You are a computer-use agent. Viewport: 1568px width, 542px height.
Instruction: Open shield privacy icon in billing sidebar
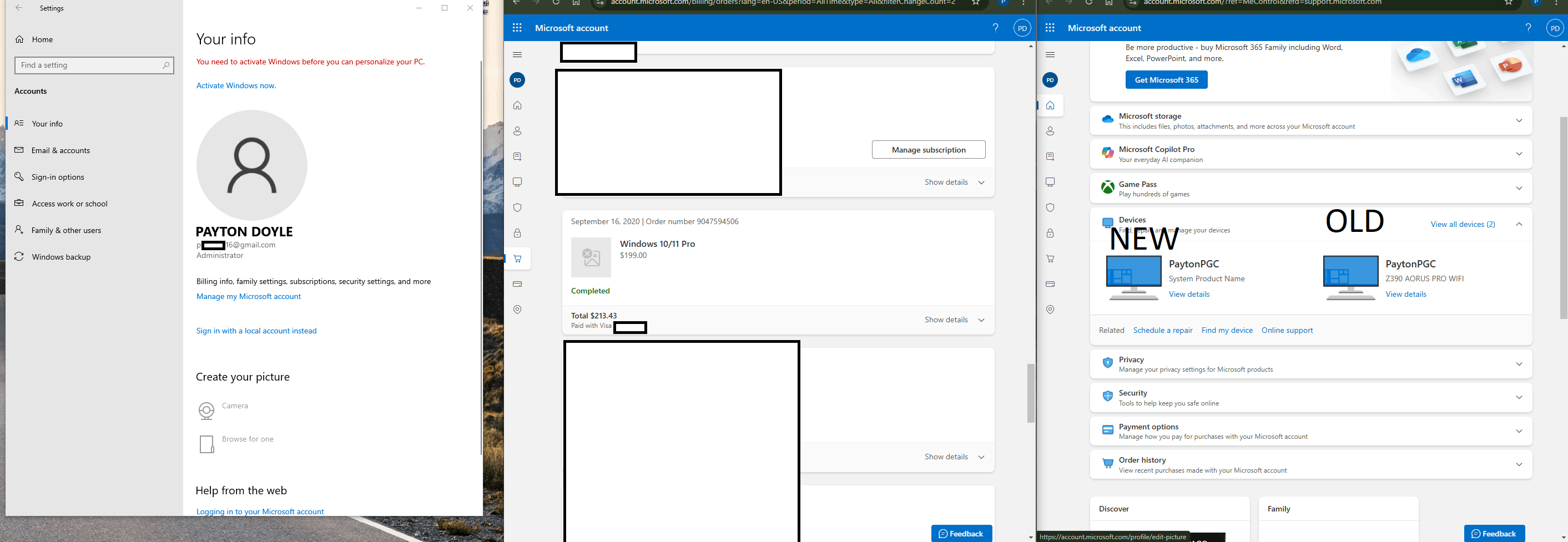click(517, 207)
